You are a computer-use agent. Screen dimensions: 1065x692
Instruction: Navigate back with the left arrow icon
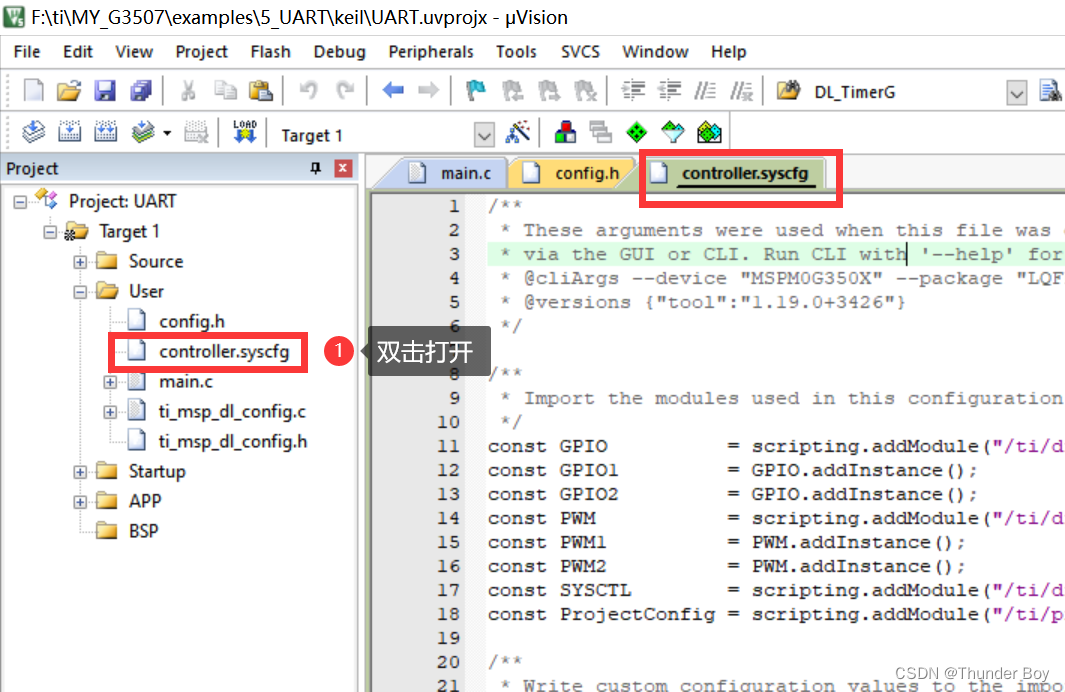pyautogui.click(x=392, y=91)
